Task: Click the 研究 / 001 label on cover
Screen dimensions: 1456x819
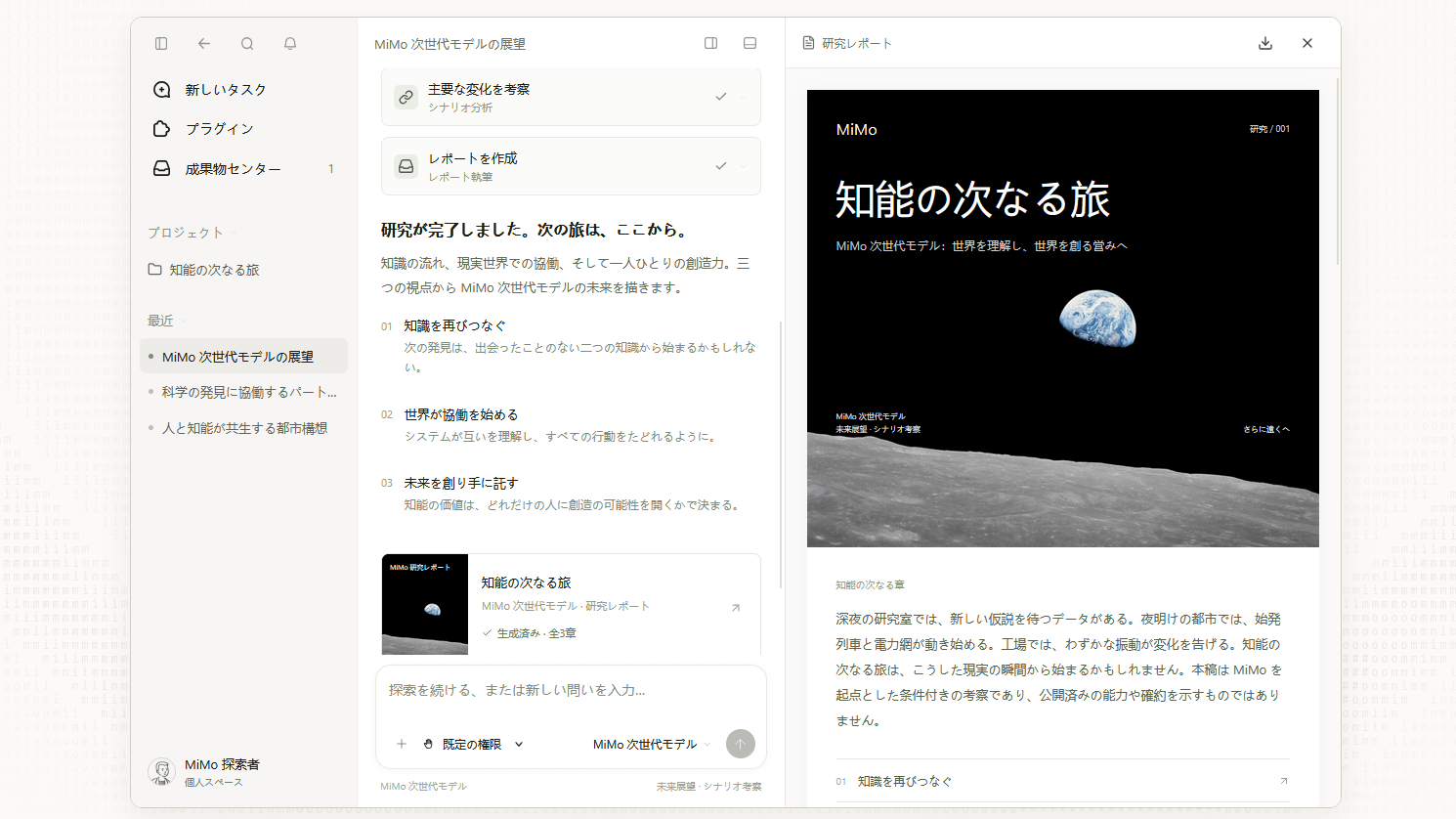Action: coord(1269,129)
